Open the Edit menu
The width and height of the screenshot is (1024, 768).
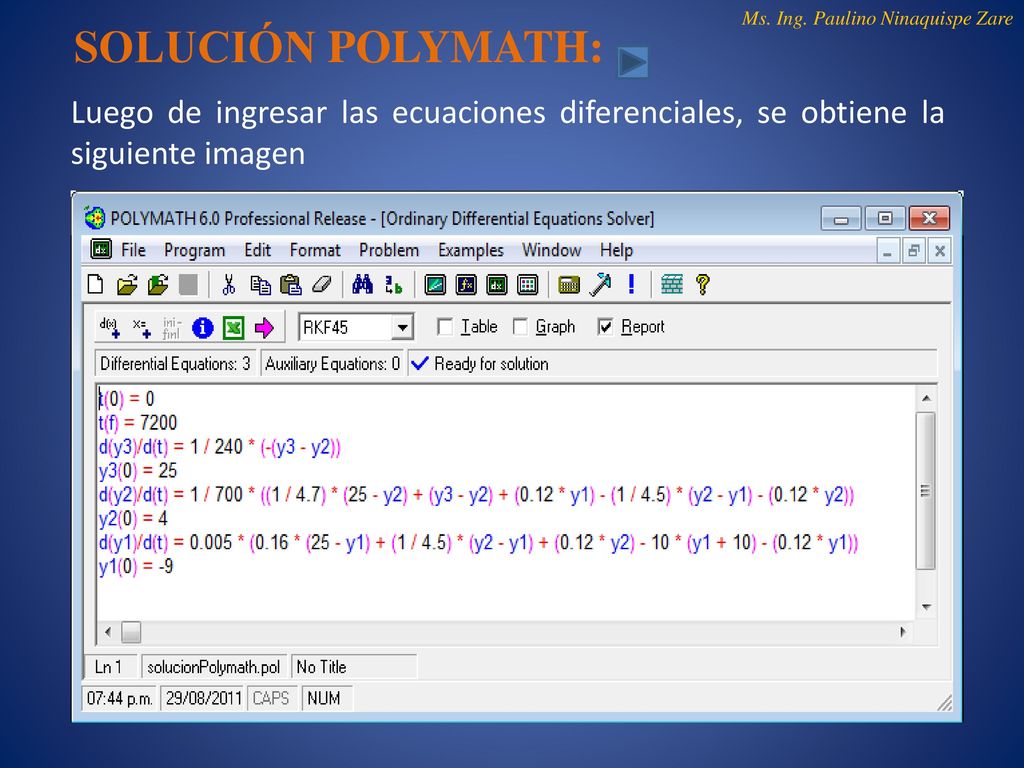tap(257, 250)
